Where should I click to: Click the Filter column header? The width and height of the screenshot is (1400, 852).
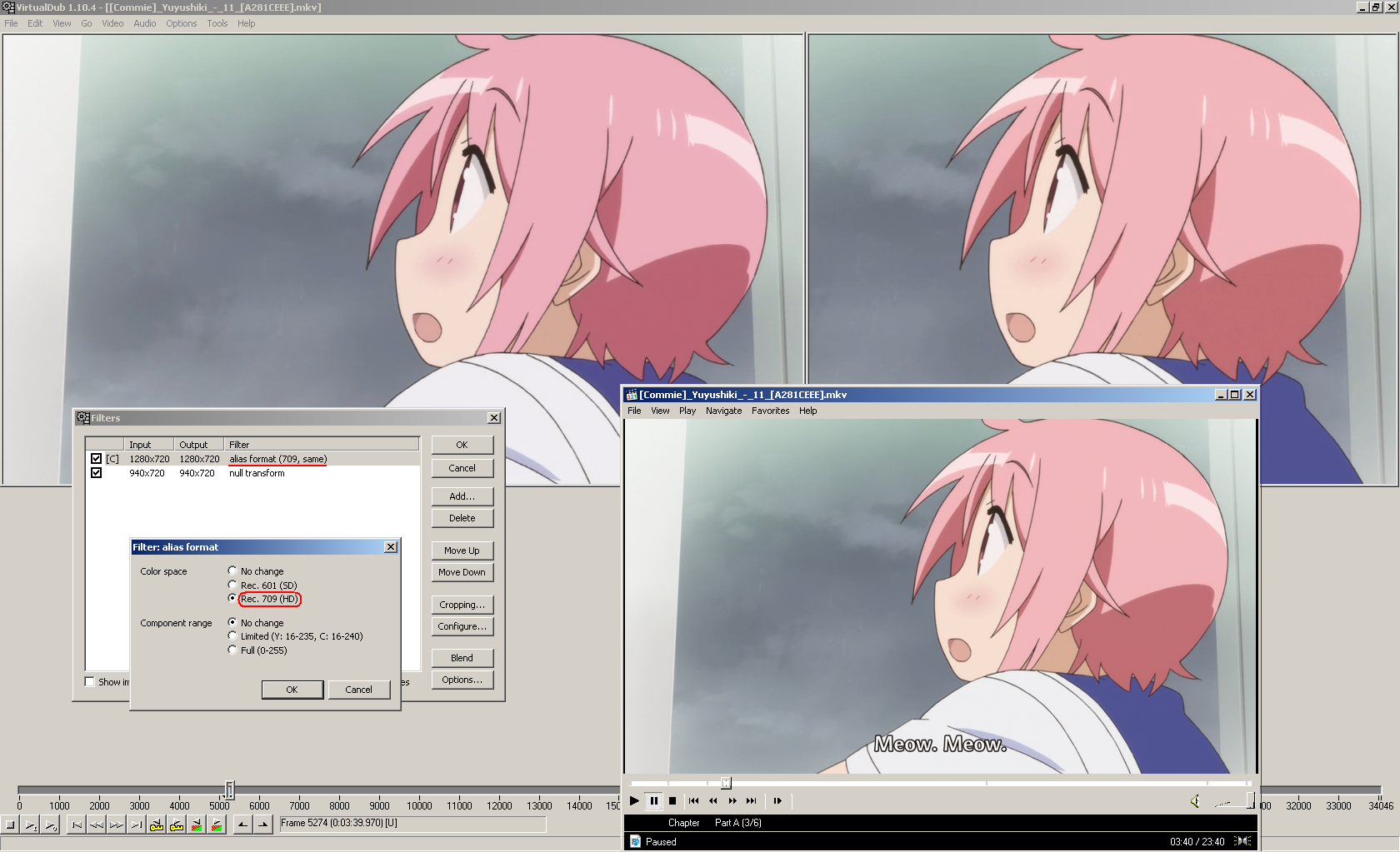point(322,445)
